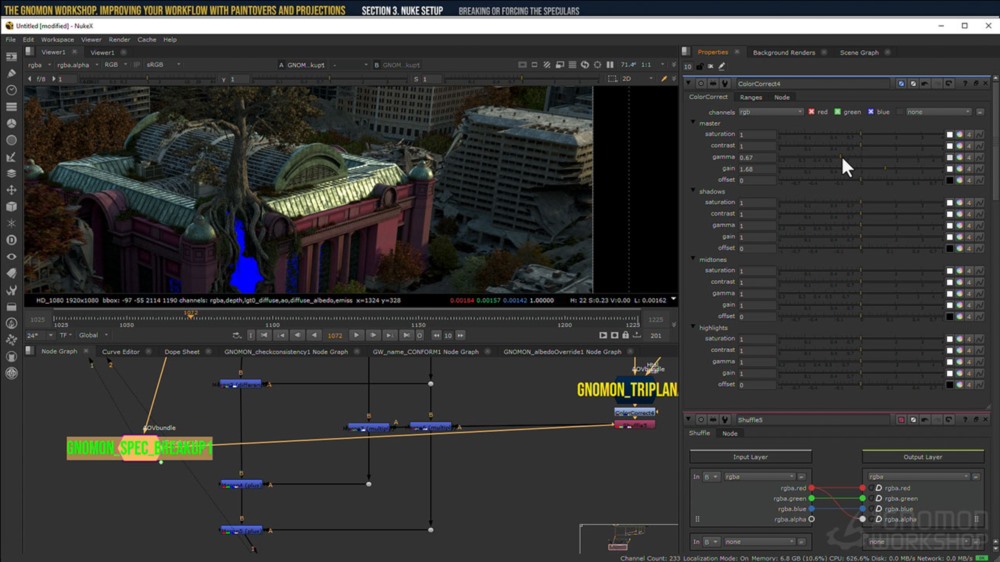
Task: Open the Channel nodes toolbar icon
Action: [x=11, y=107]
